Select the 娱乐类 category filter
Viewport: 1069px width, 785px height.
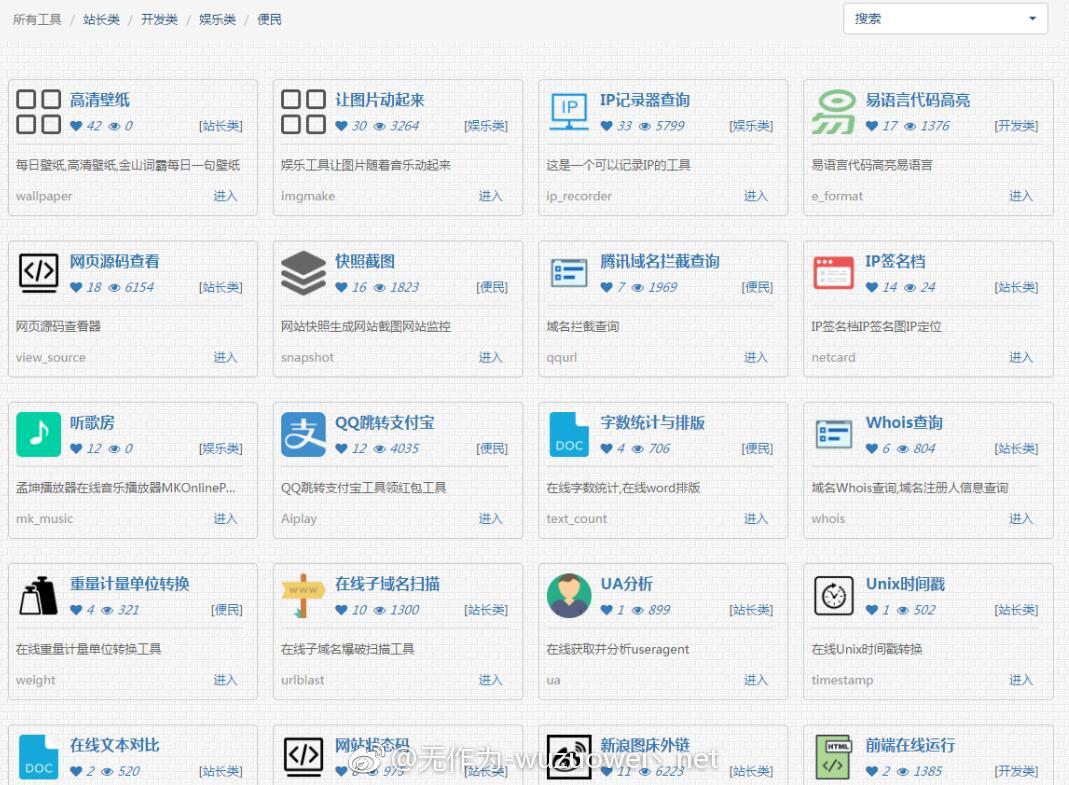(x=216, y=18)
